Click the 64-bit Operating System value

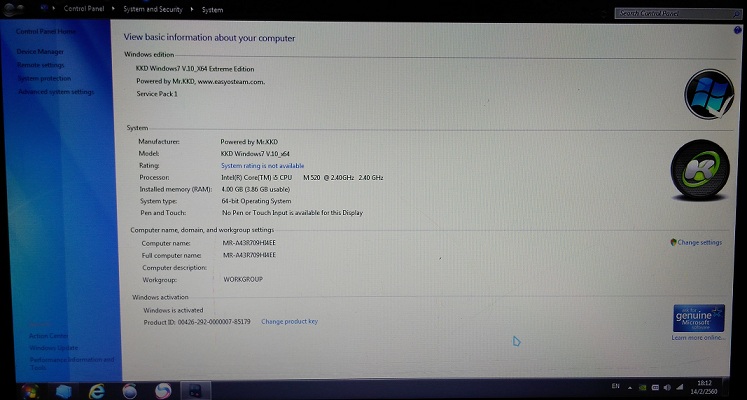click(256, 201)
